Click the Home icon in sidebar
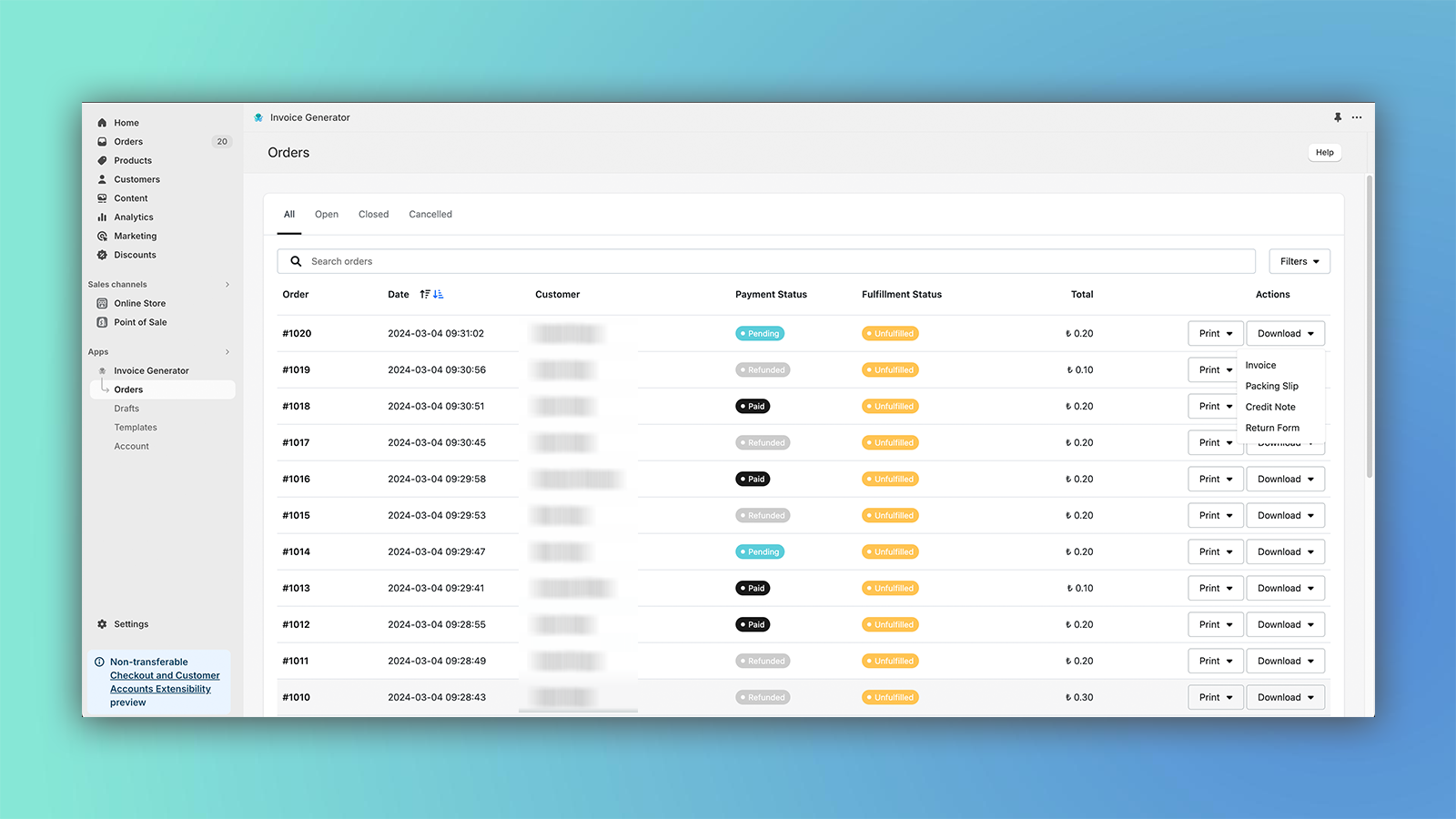 [x=102, y=123]
